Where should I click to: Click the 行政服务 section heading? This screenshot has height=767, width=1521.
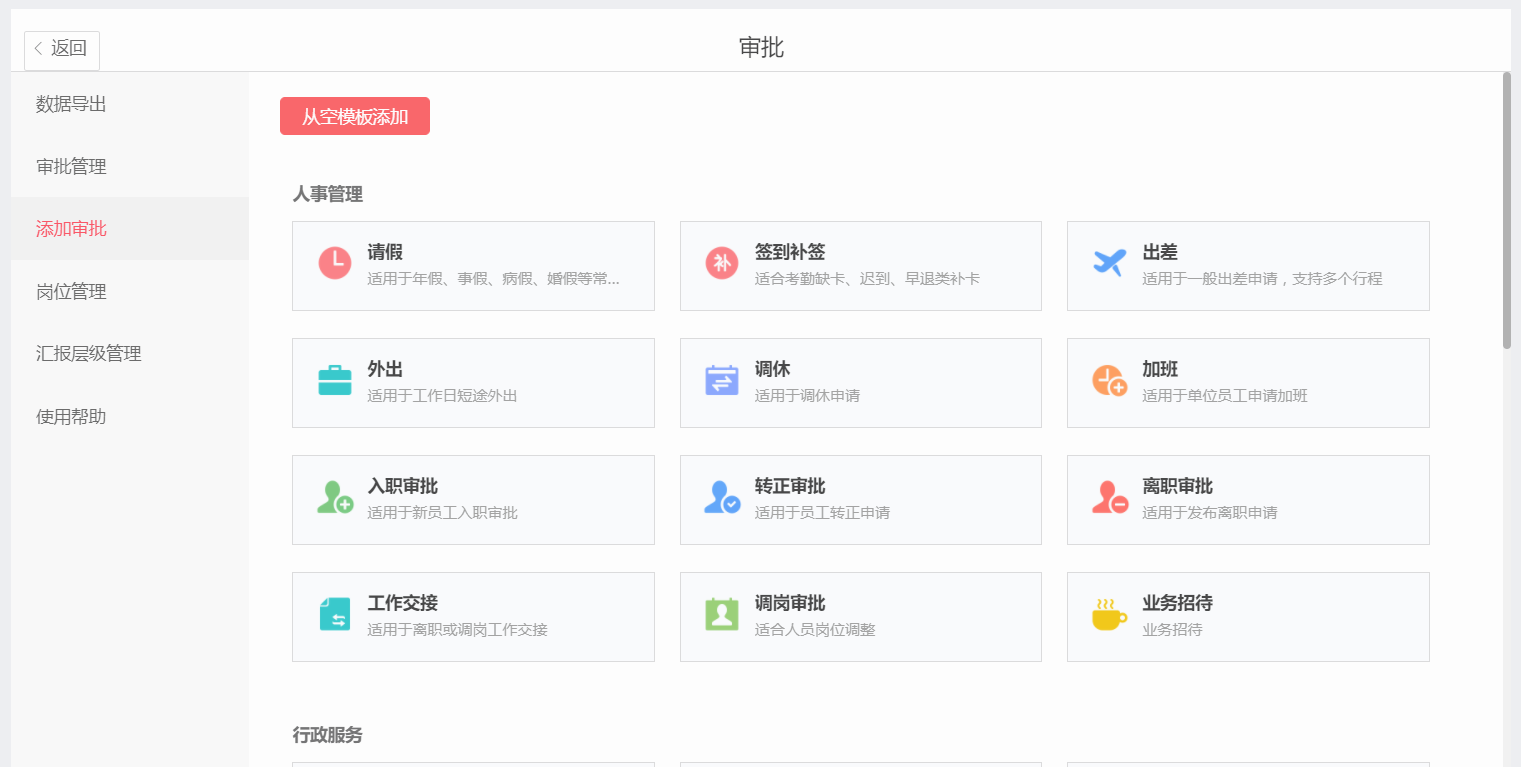coord(327,735)
